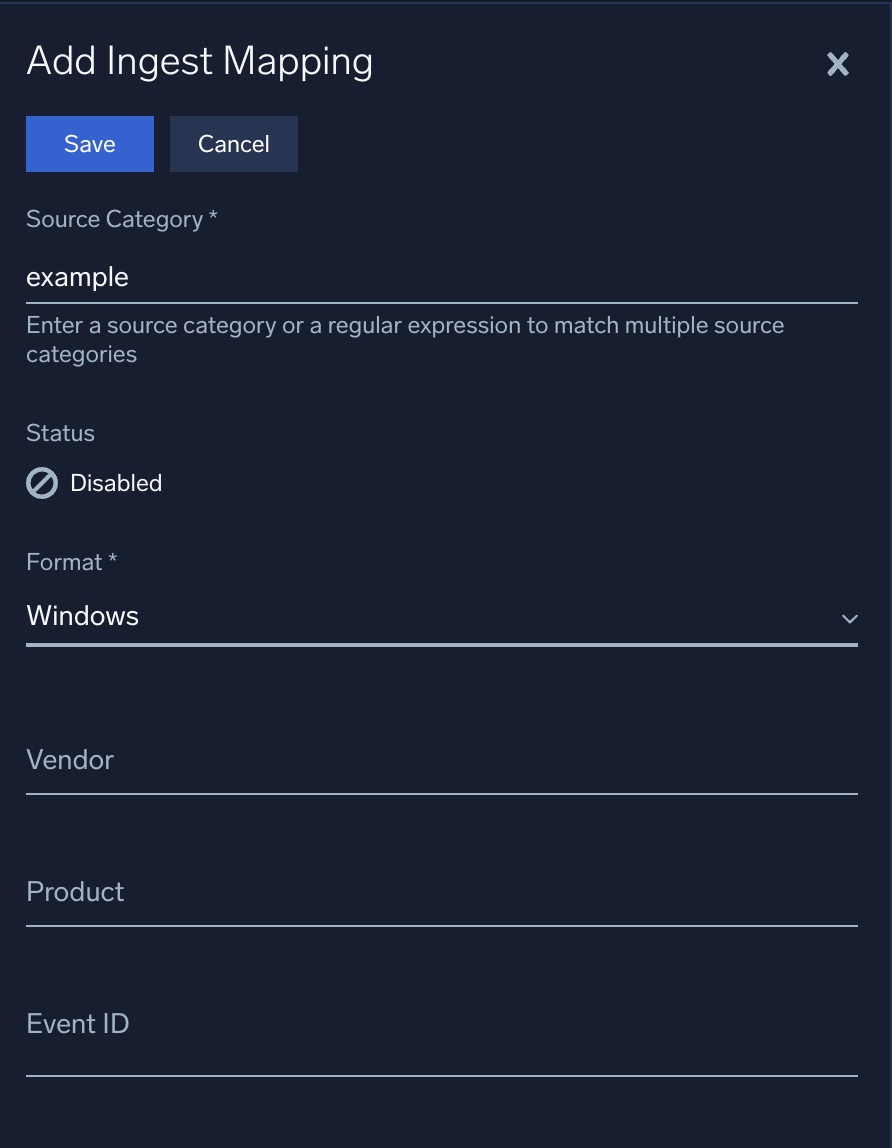Click the underline beneath Vendor
The height and width of the screenshot is (1148, 892).
440,793
